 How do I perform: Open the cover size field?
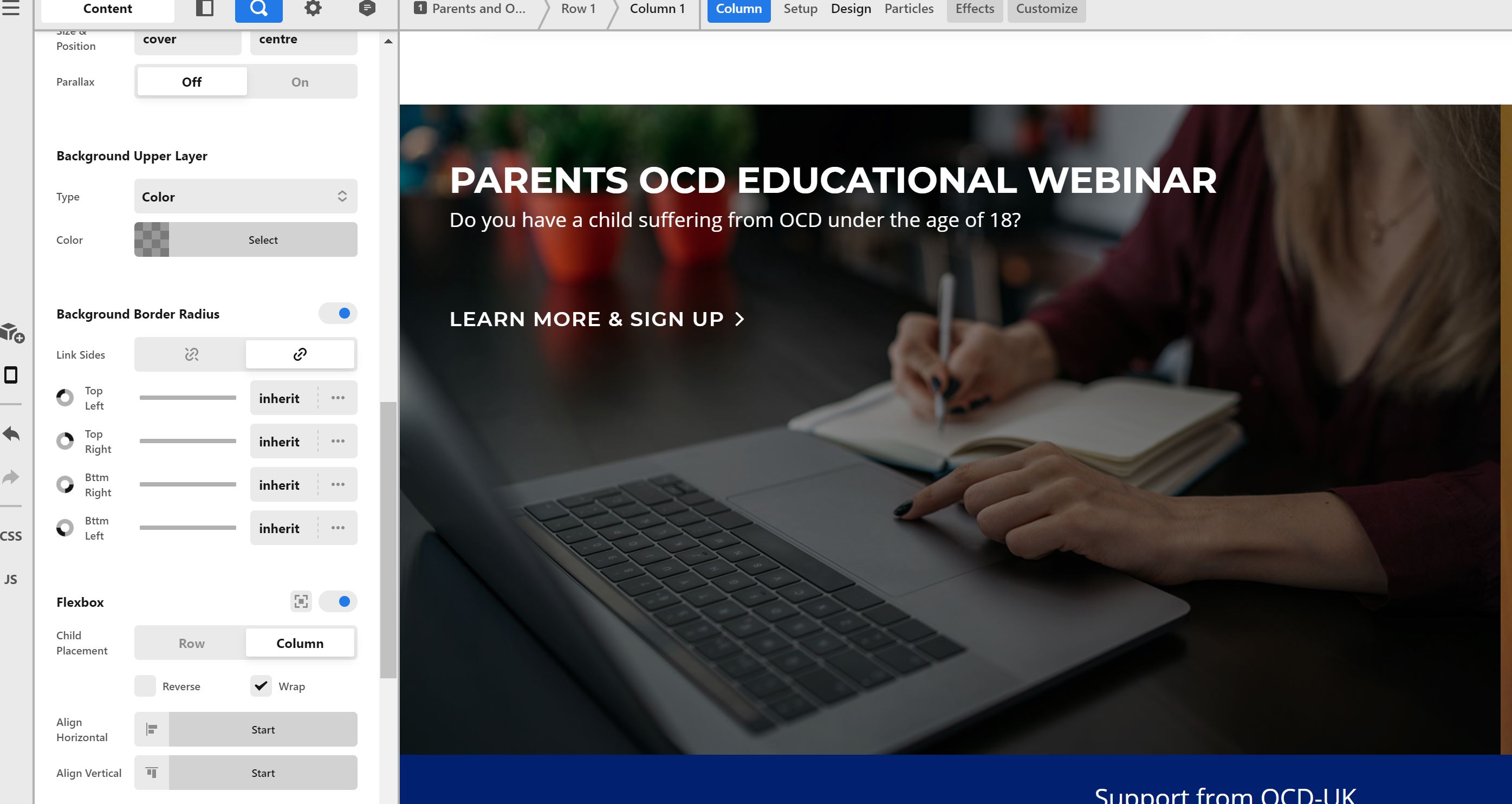click(188, 41)
